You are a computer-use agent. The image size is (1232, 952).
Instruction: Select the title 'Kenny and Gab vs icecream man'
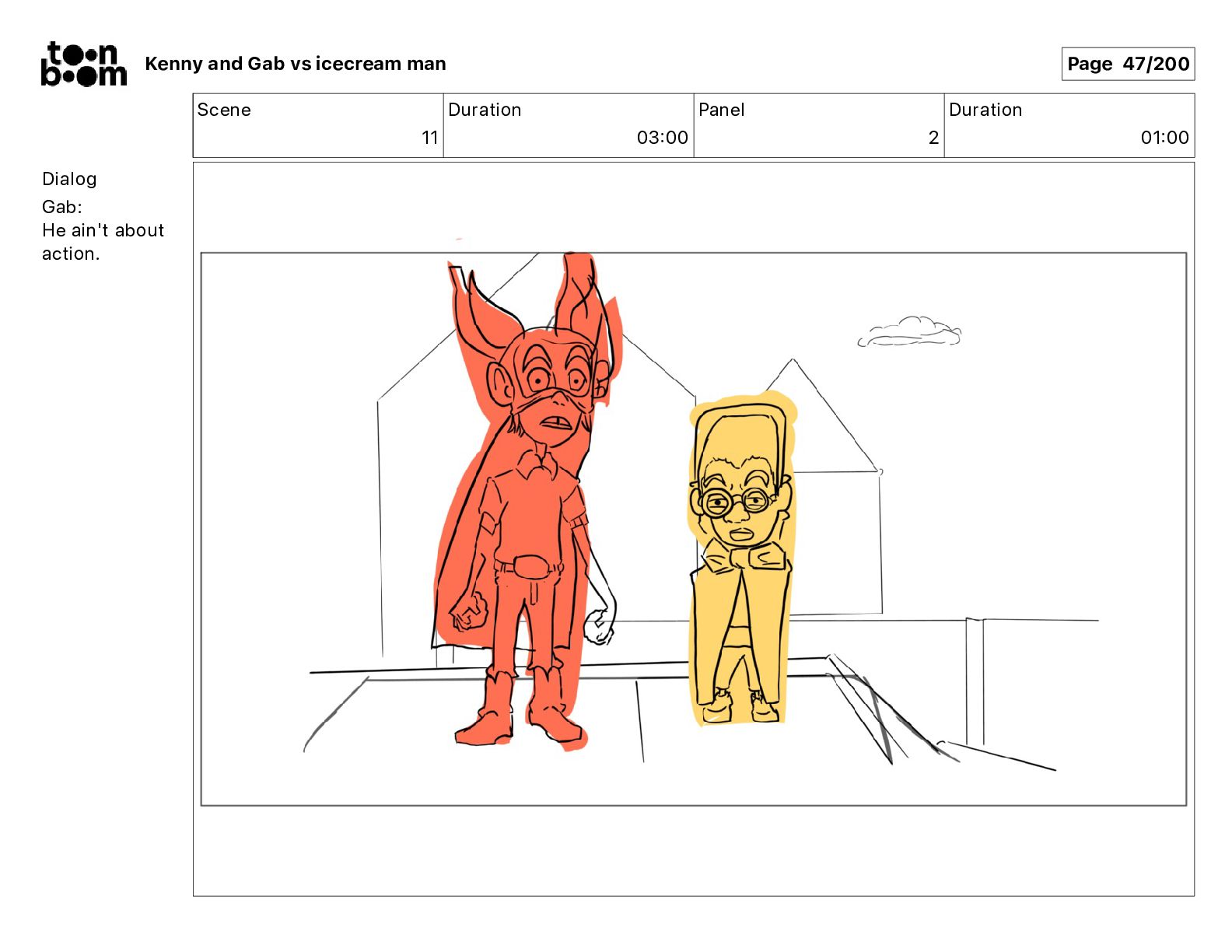[296, 64]
